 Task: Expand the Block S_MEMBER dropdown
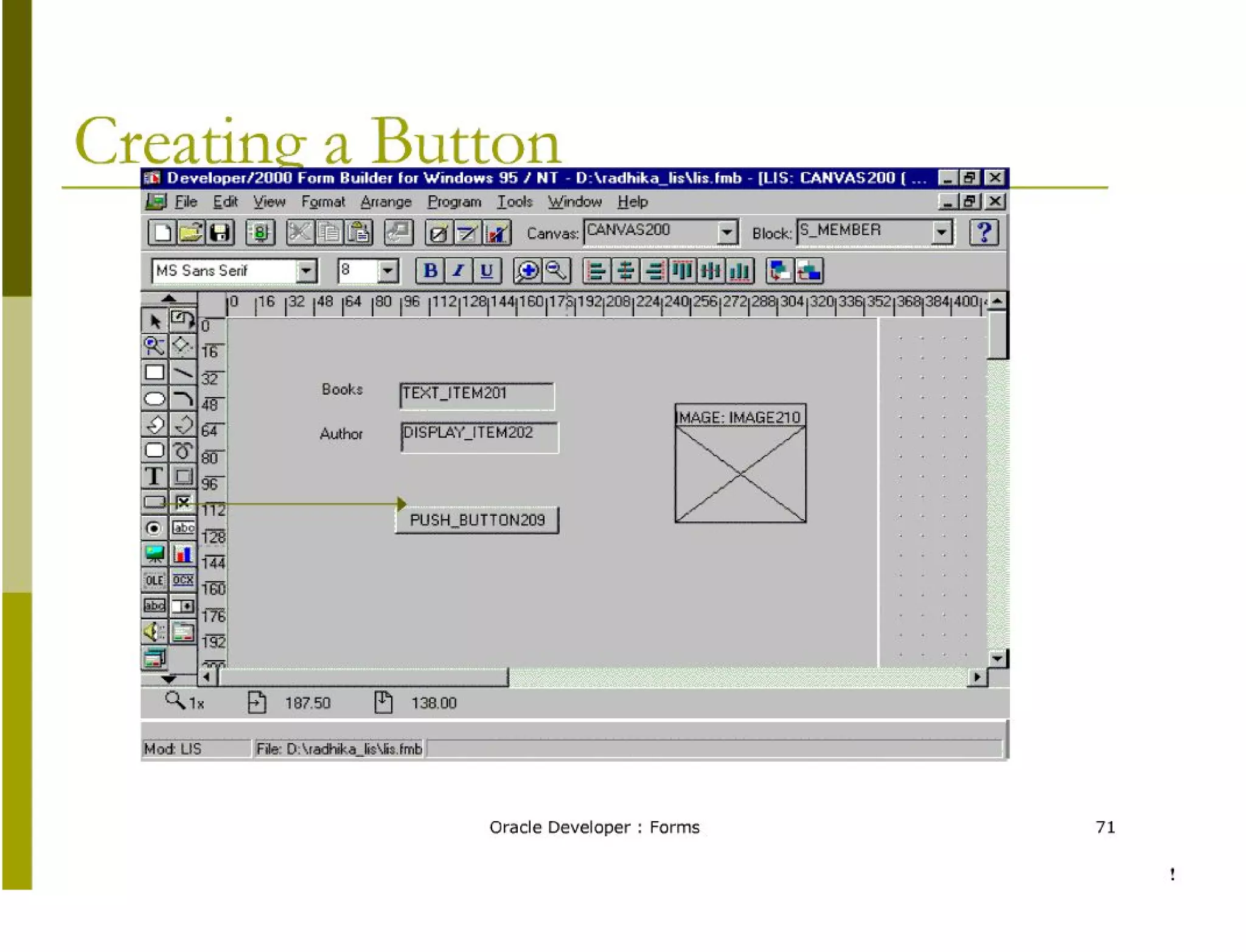(941, 232)
